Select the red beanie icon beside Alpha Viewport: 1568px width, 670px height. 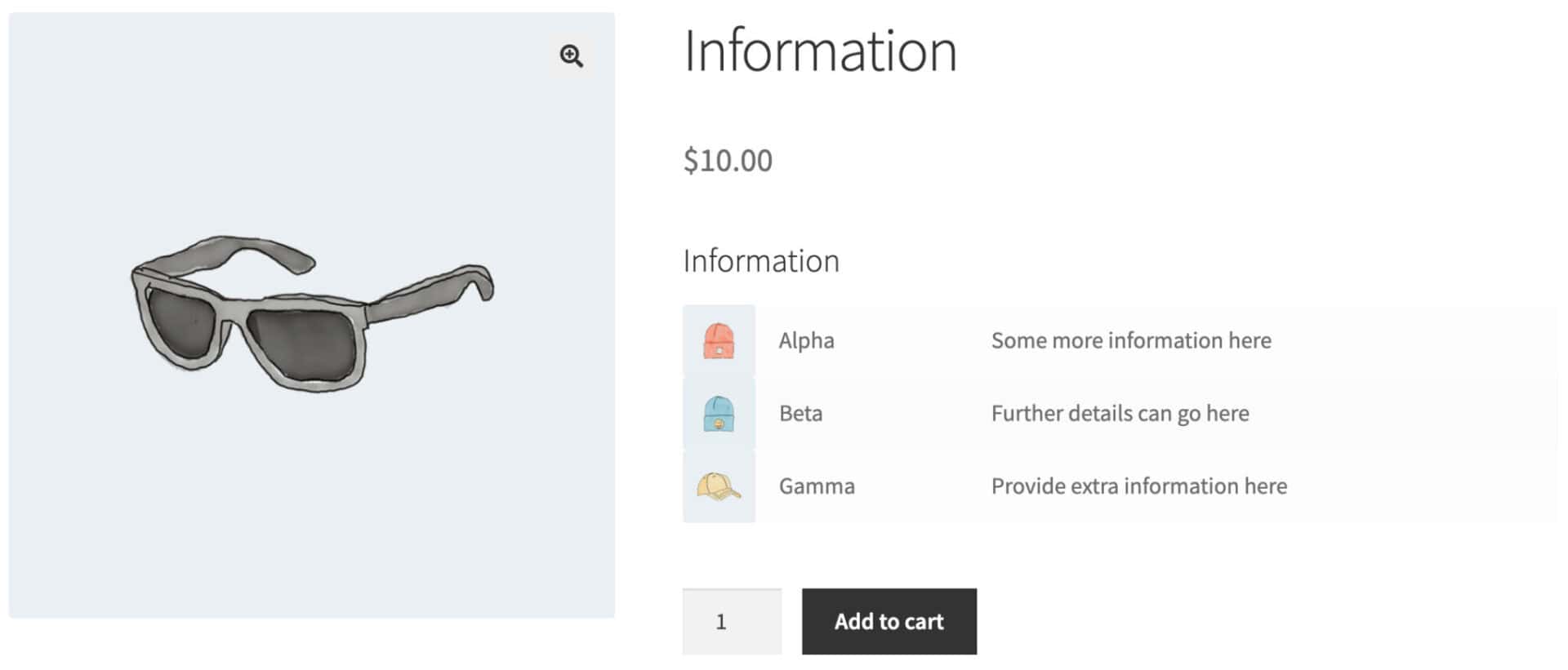click(x=719, y=341)
